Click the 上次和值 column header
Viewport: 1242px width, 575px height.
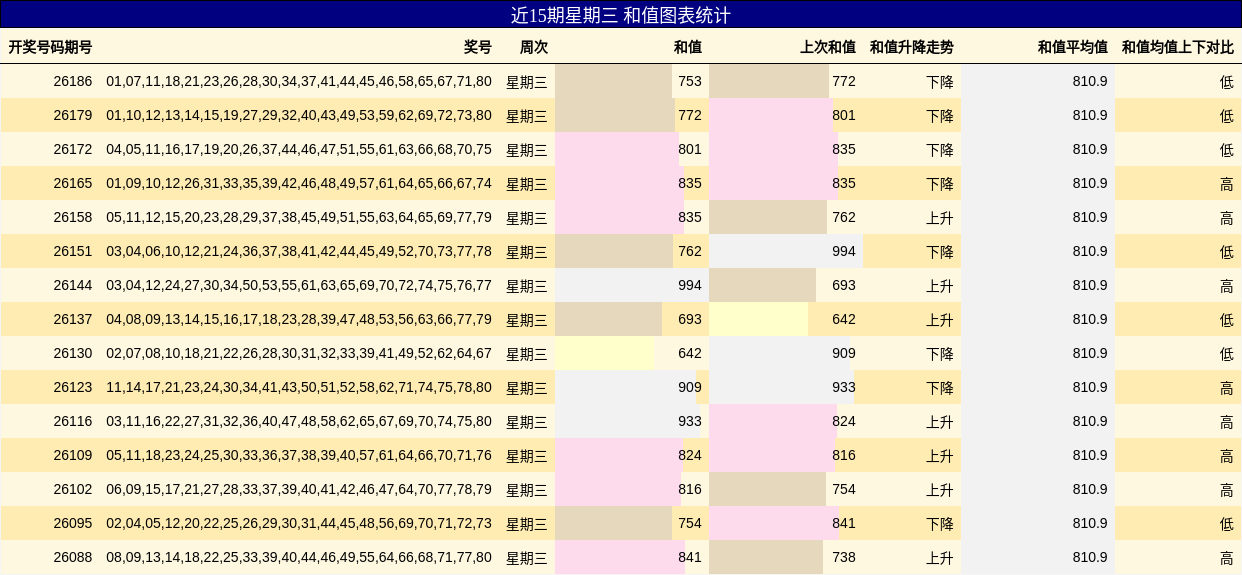[x=828, y=47]
